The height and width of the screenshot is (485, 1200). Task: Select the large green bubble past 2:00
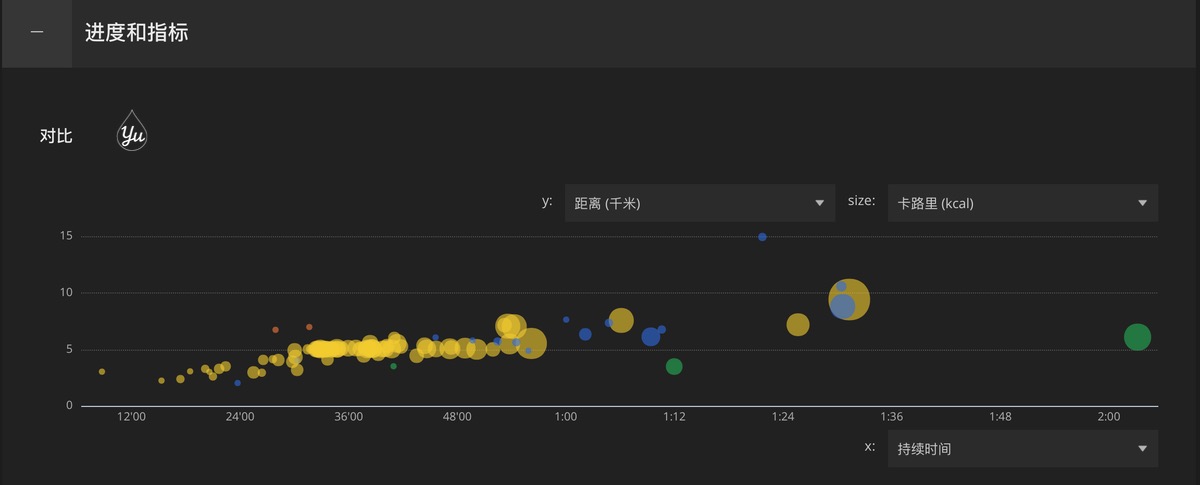(x=1137, y=337)
